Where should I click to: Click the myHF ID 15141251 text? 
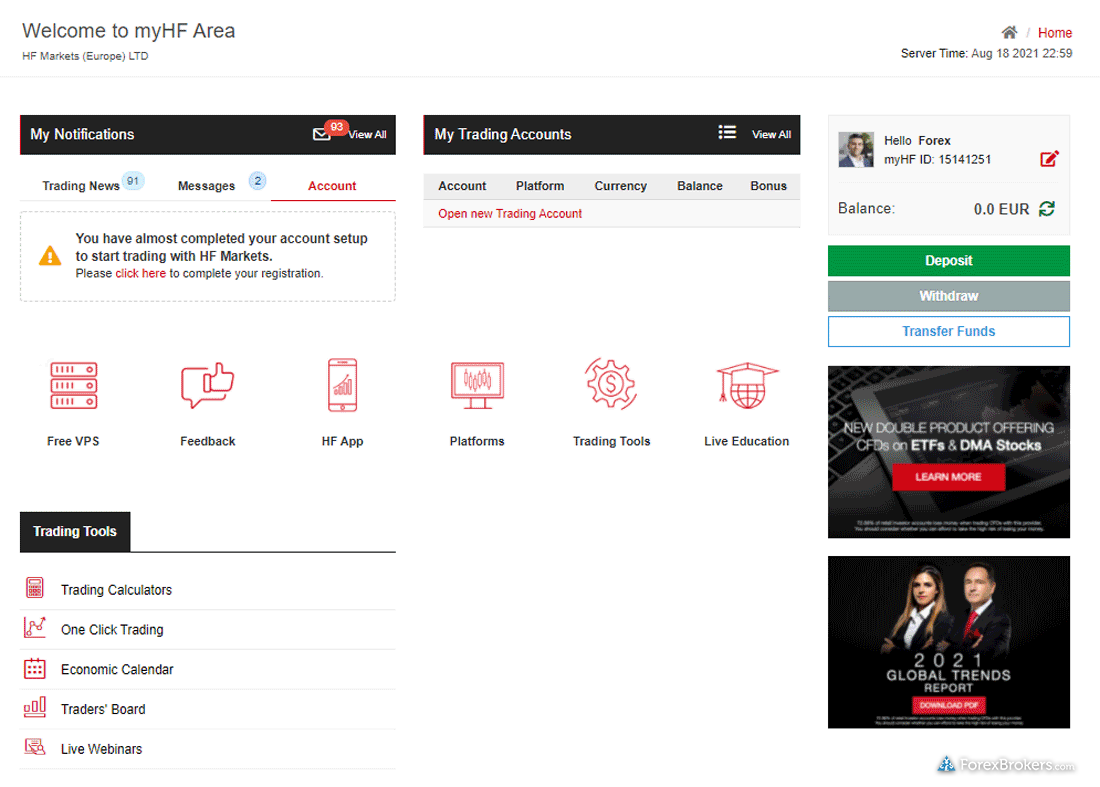coord(937,159)
